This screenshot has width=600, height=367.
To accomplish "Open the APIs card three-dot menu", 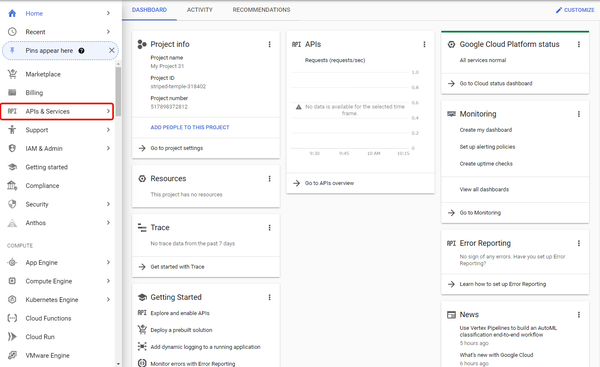I will [x=424, y=44].
